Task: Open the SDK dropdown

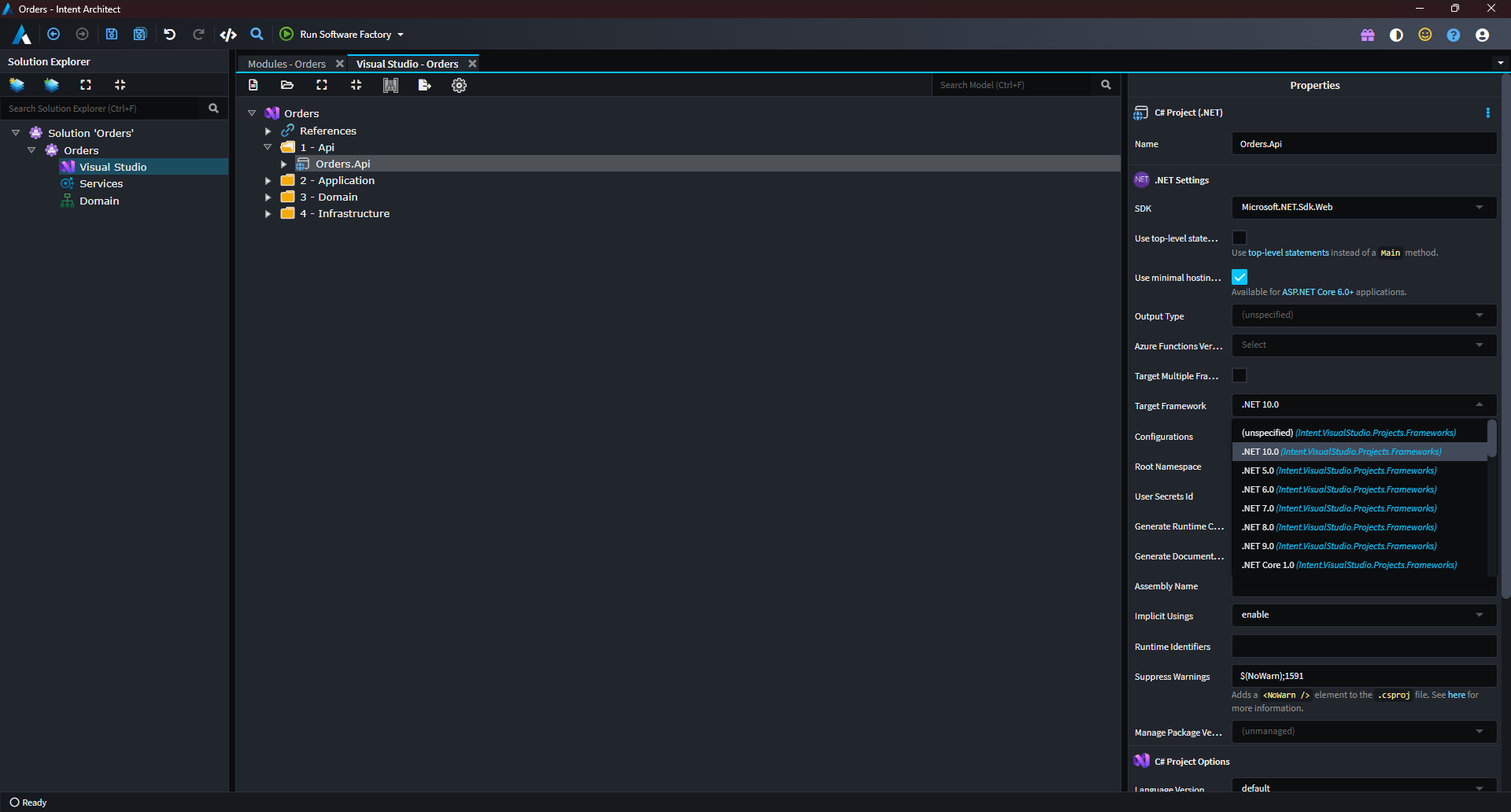Action: 1363,207
